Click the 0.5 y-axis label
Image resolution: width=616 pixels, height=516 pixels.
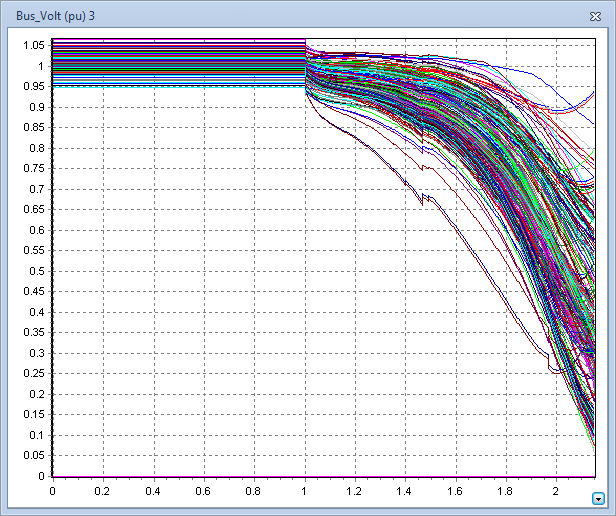click(37, 271)
